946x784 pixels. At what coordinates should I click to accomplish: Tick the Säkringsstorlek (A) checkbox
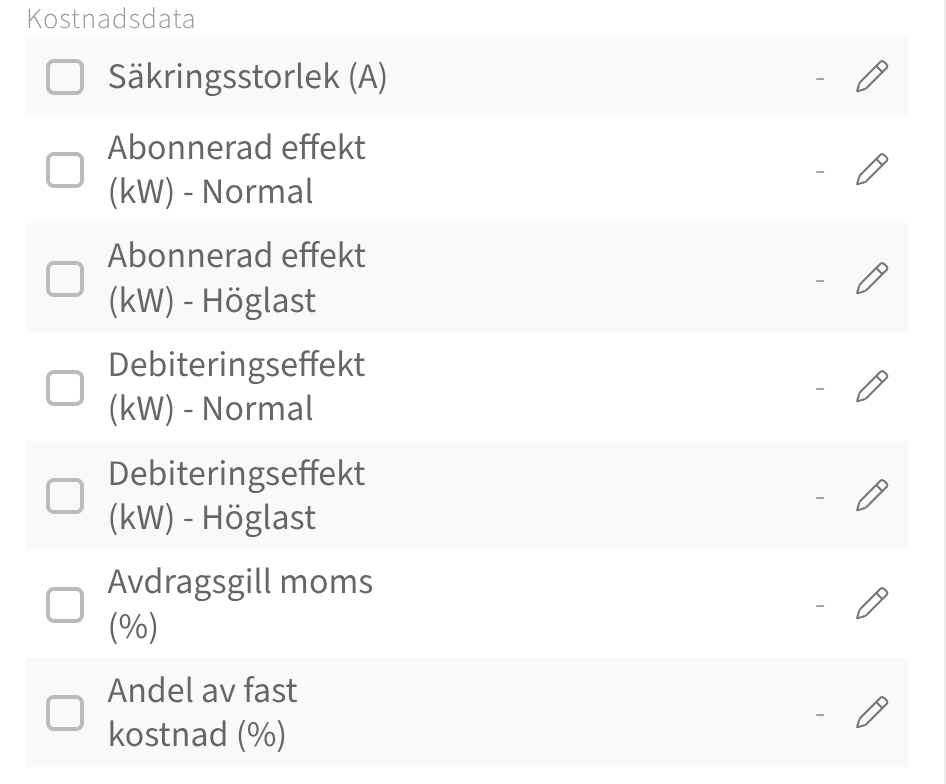pyautogui.click(x=66, y=77)
